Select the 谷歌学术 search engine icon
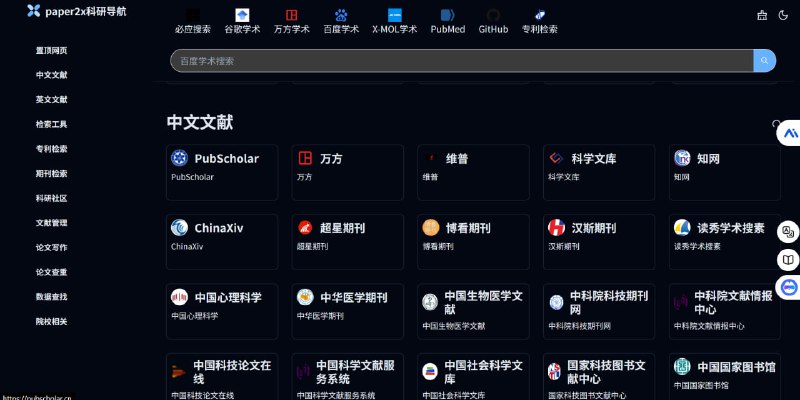The width and height of the screenshot is (800, 400). click(242, 16)
